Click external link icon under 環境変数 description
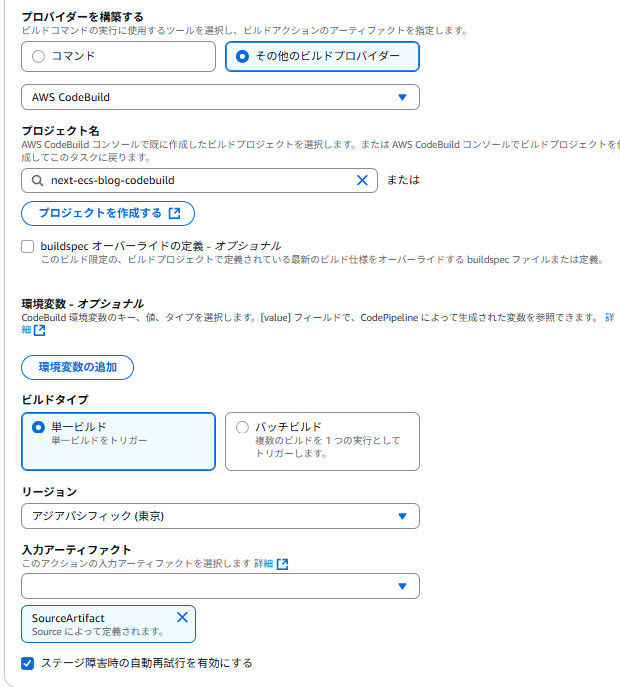620x687 pixels. [39, 330]
